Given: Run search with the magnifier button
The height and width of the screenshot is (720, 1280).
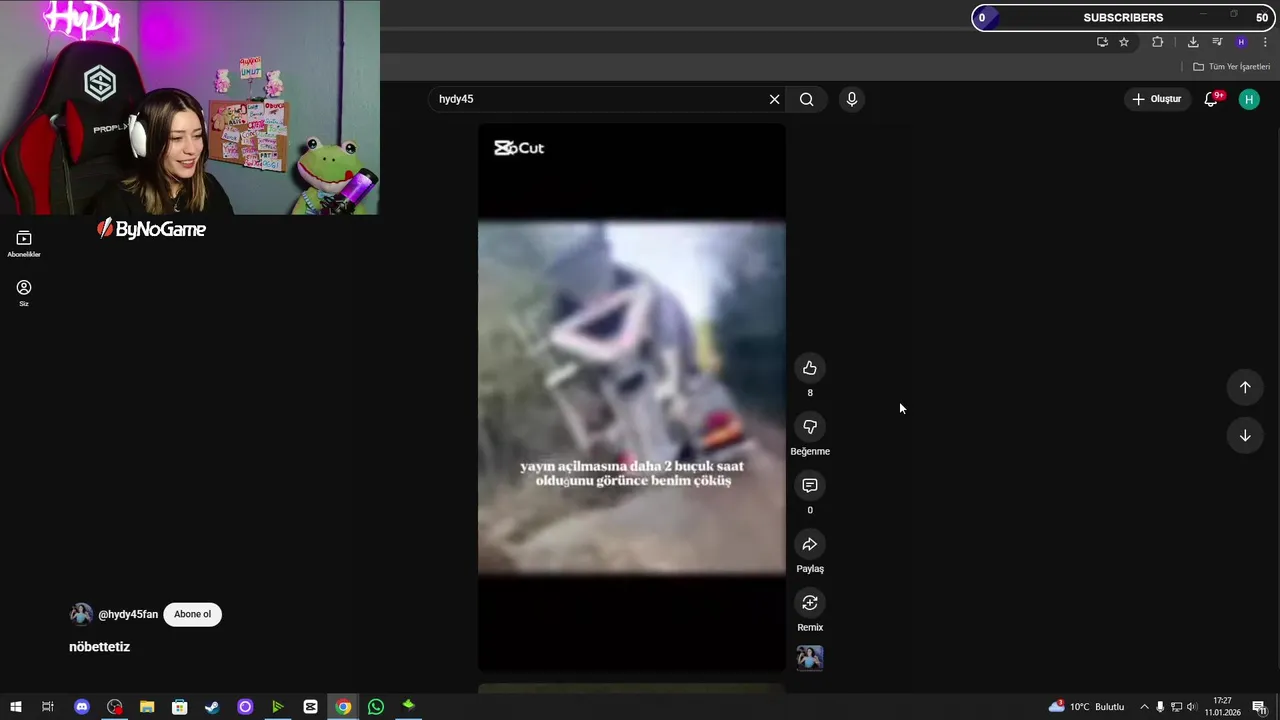Looking at the screenshot, I should click(807, 99).
